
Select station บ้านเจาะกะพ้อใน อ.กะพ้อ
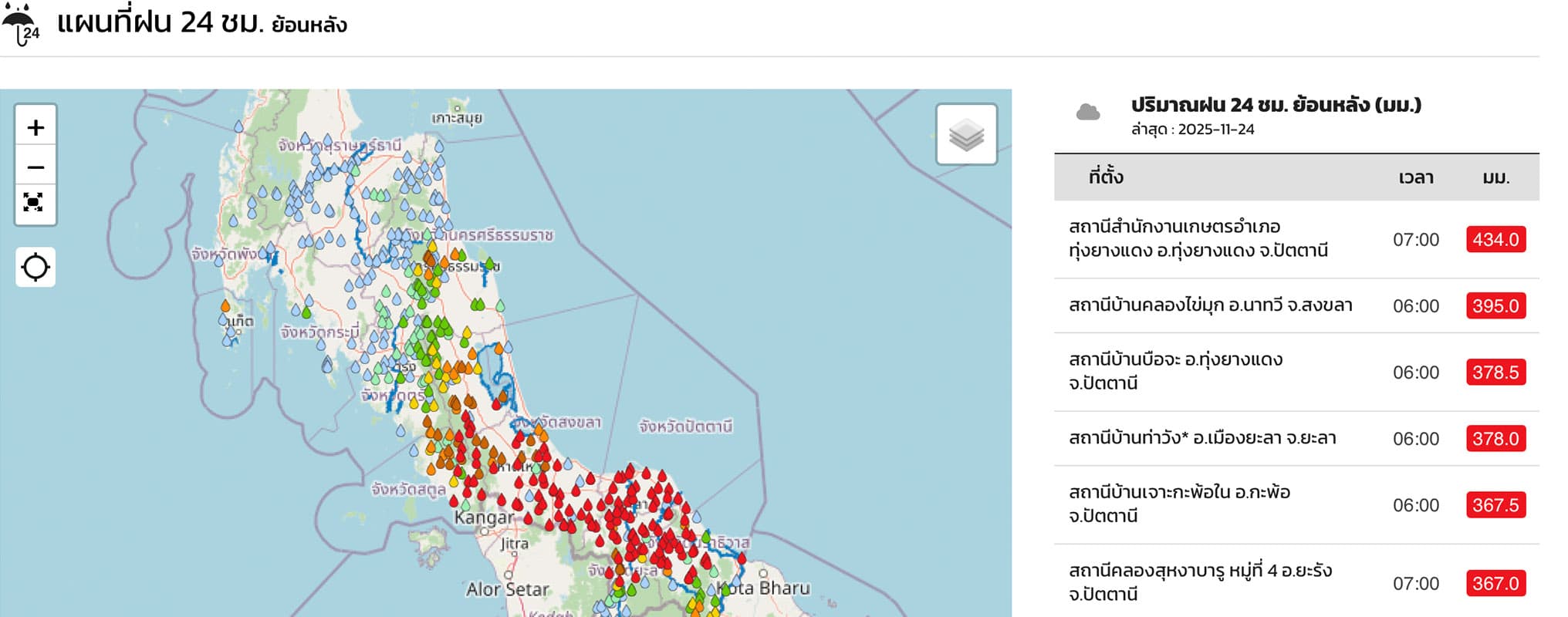coord(1179,504)
